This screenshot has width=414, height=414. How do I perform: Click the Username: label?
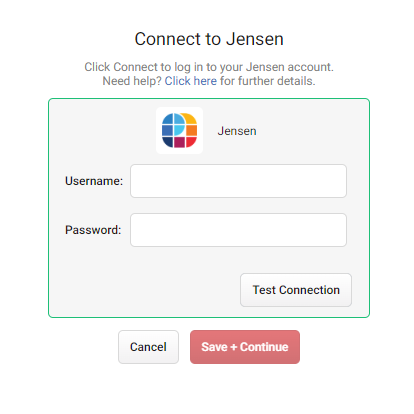[94, 181]
